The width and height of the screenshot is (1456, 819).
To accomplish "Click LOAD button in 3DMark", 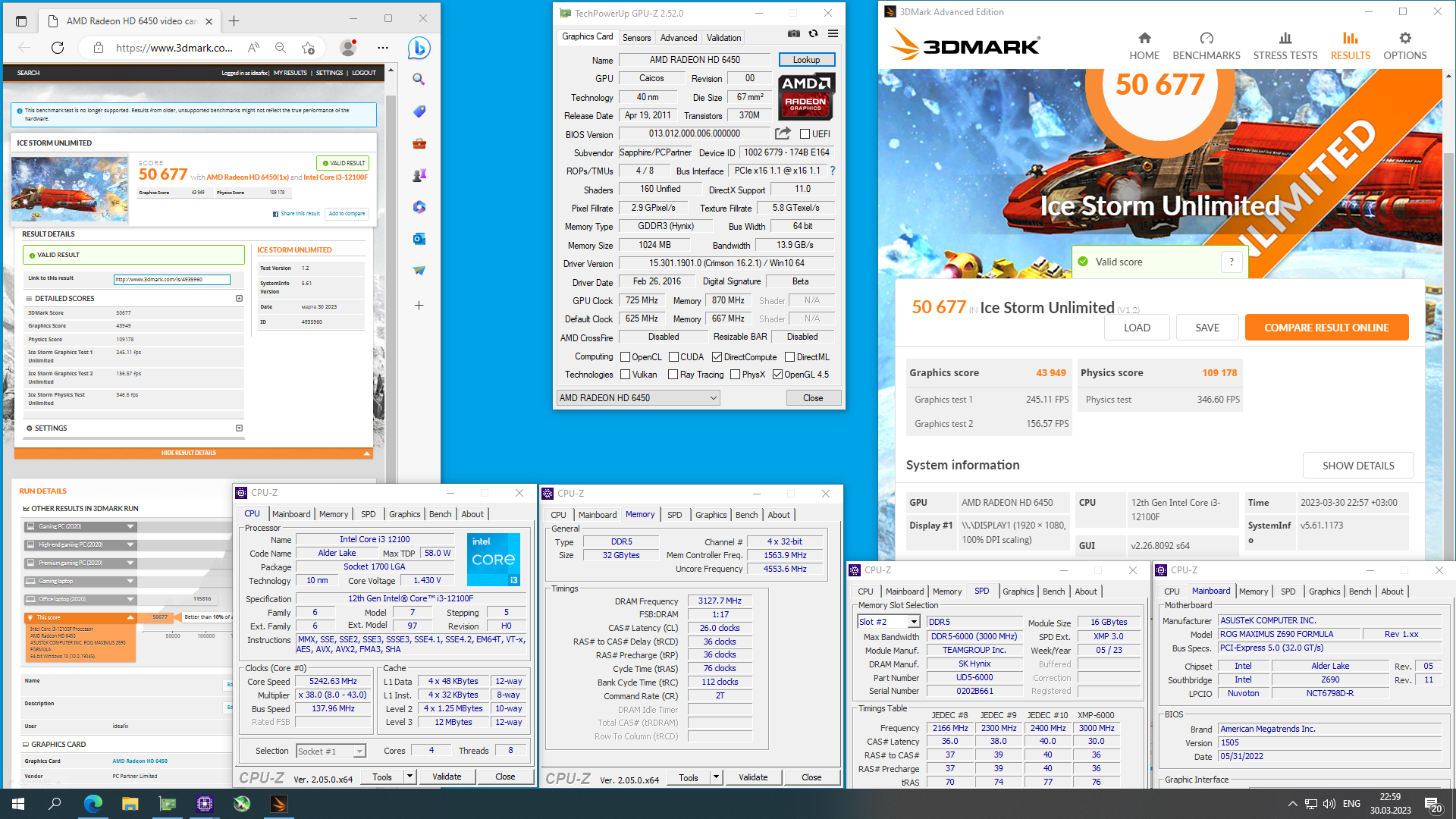I will click(x=1137, y=328).
